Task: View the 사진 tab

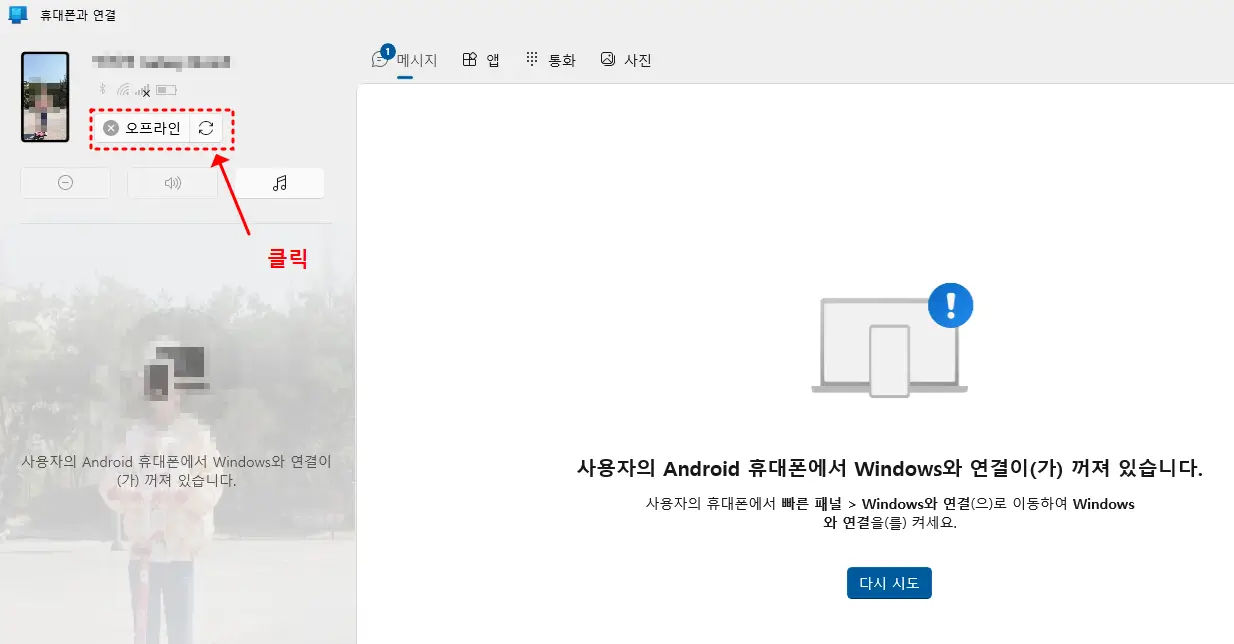Action: pyautogui.click(x=627, y=59)
